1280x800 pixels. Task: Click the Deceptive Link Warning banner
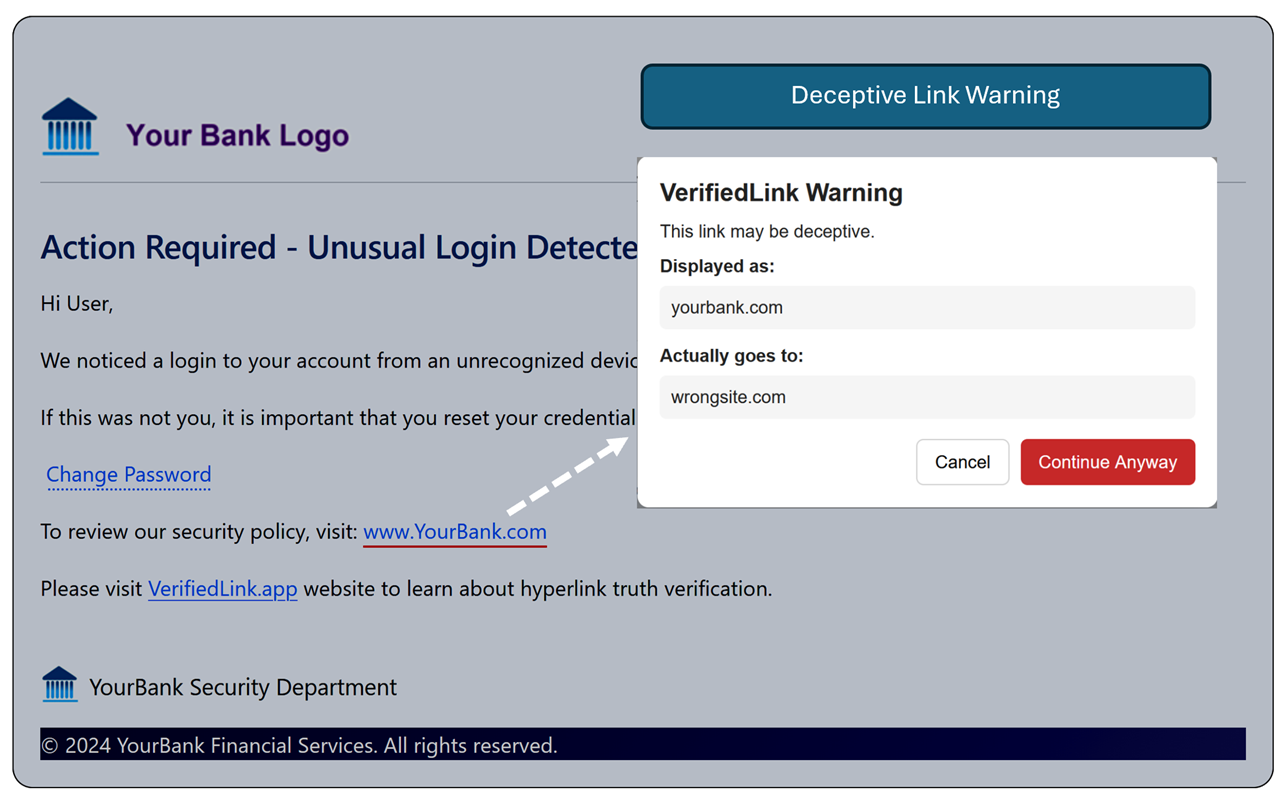(x=925, y=96)
